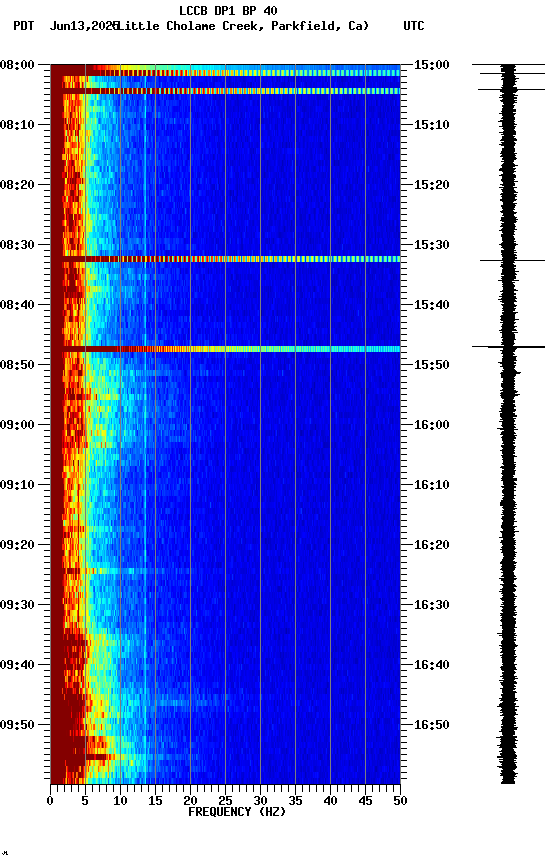
Task: Click the '08:30' PDT time label
Action: point(17,245)
